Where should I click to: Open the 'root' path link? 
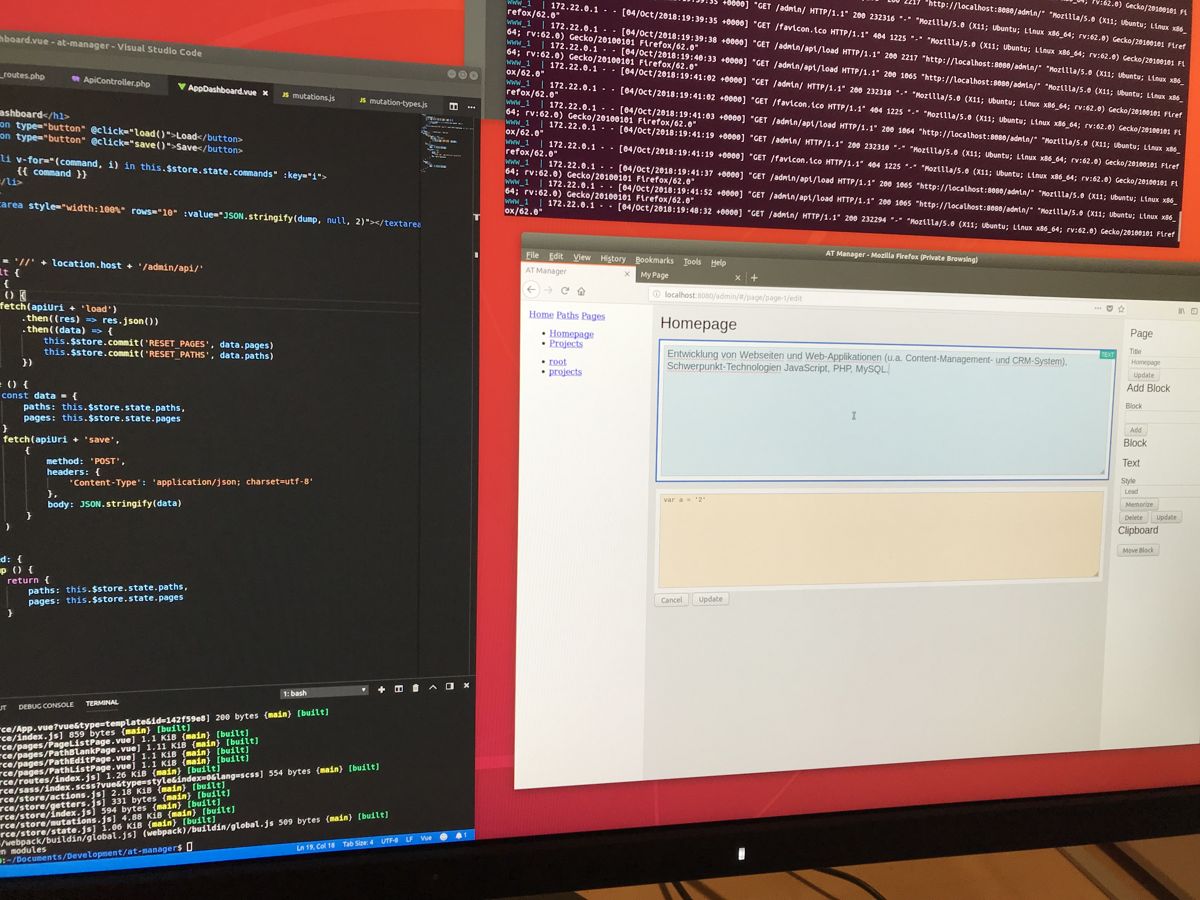(557, 362)
